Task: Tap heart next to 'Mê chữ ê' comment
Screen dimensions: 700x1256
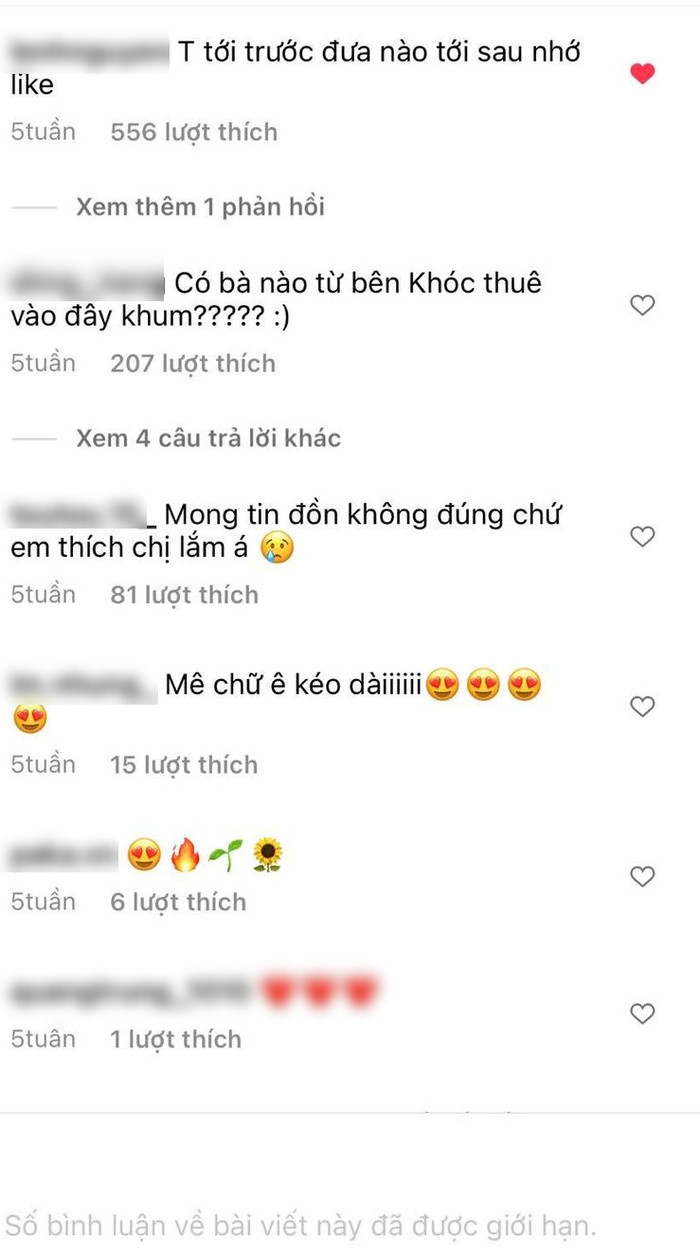Action: tap(642, 707)
